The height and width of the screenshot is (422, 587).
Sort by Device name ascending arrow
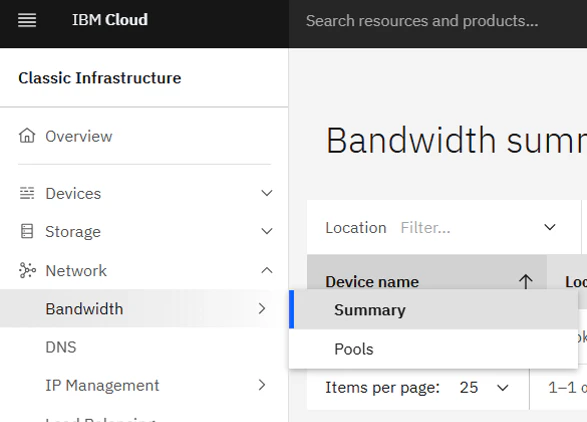526,282
